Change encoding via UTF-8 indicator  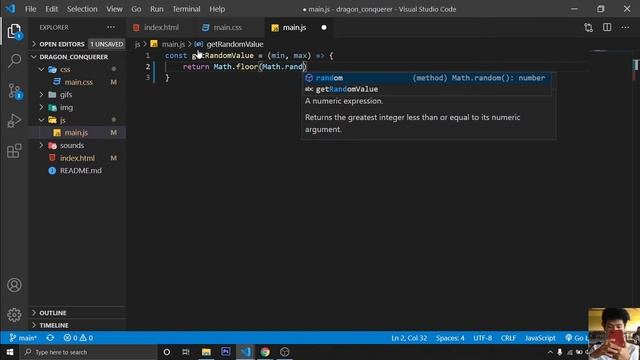click(482, 338)
